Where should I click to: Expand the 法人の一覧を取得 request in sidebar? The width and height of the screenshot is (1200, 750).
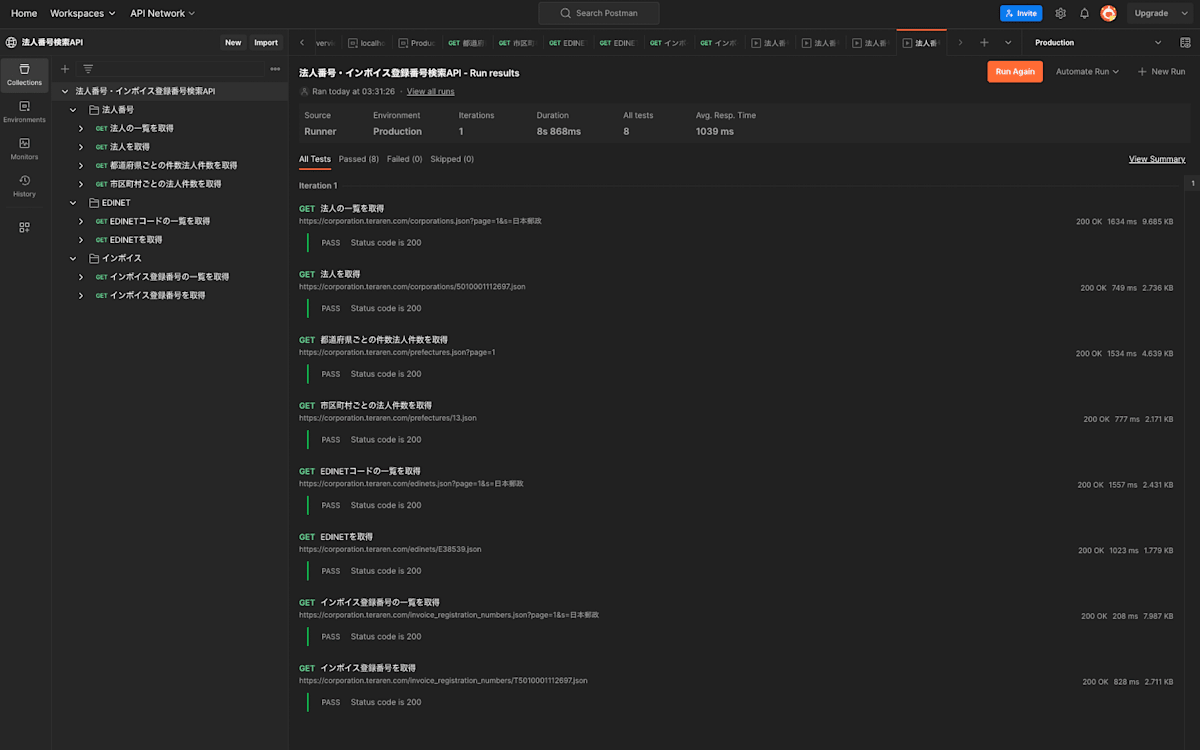click(81, 128)
